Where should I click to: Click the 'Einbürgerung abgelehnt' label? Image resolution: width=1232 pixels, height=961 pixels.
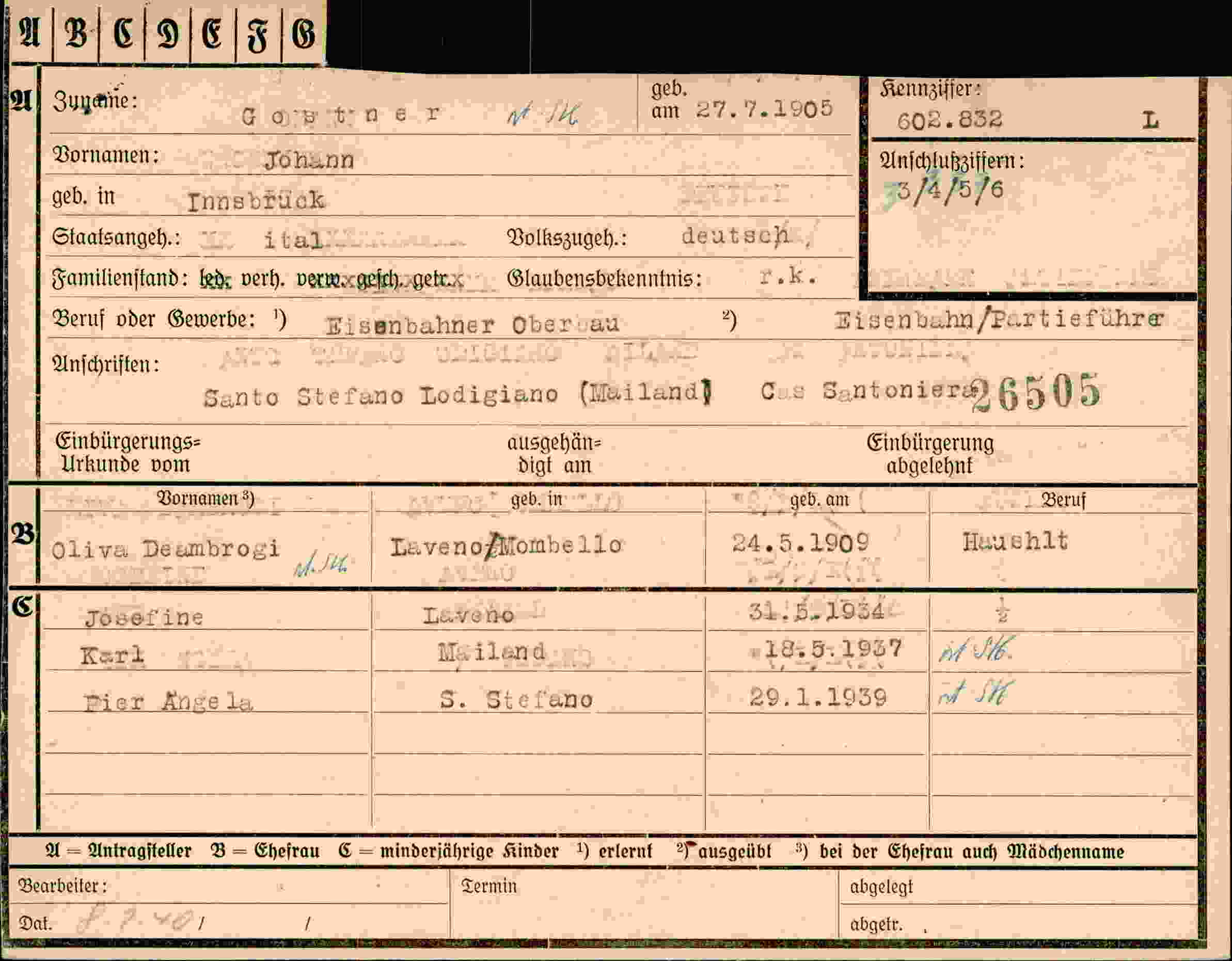(930, 455)
